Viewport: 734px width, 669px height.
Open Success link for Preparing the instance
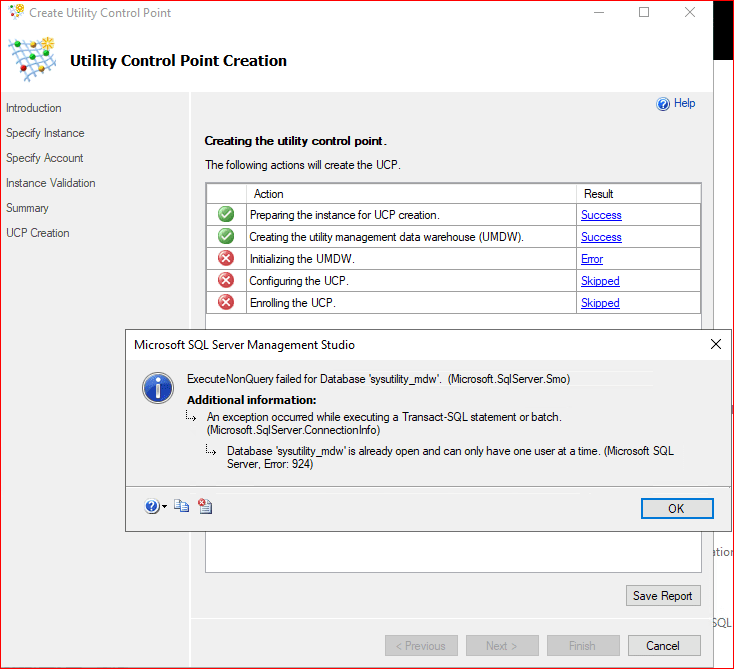click(x=601, y=215)
